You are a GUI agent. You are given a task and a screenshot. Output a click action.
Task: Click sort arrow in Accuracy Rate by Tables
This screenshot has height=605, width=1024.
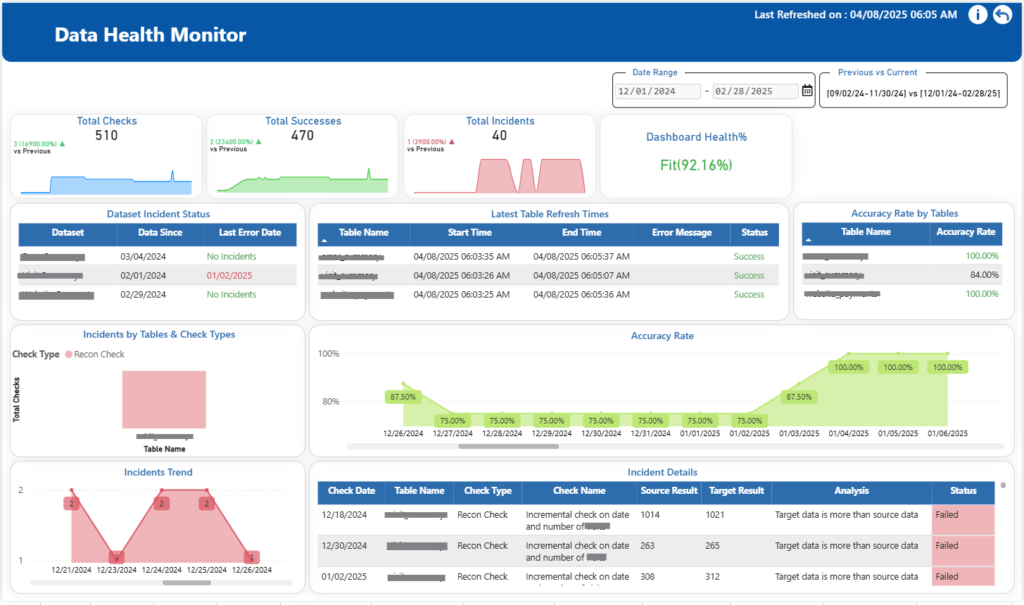point(808,242)
